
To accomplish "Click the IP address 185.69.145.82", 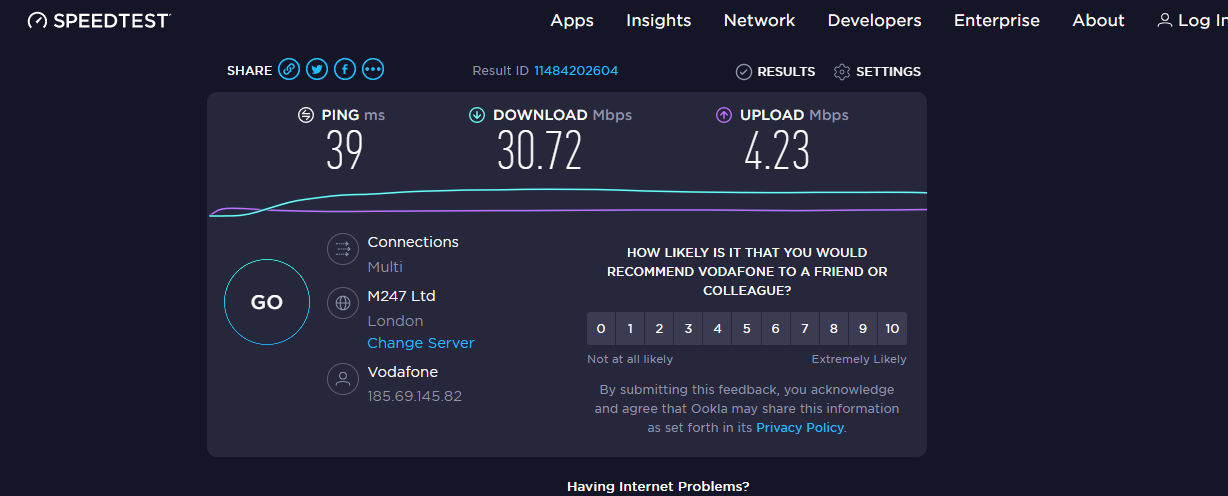I will click(x=414, y=396).
